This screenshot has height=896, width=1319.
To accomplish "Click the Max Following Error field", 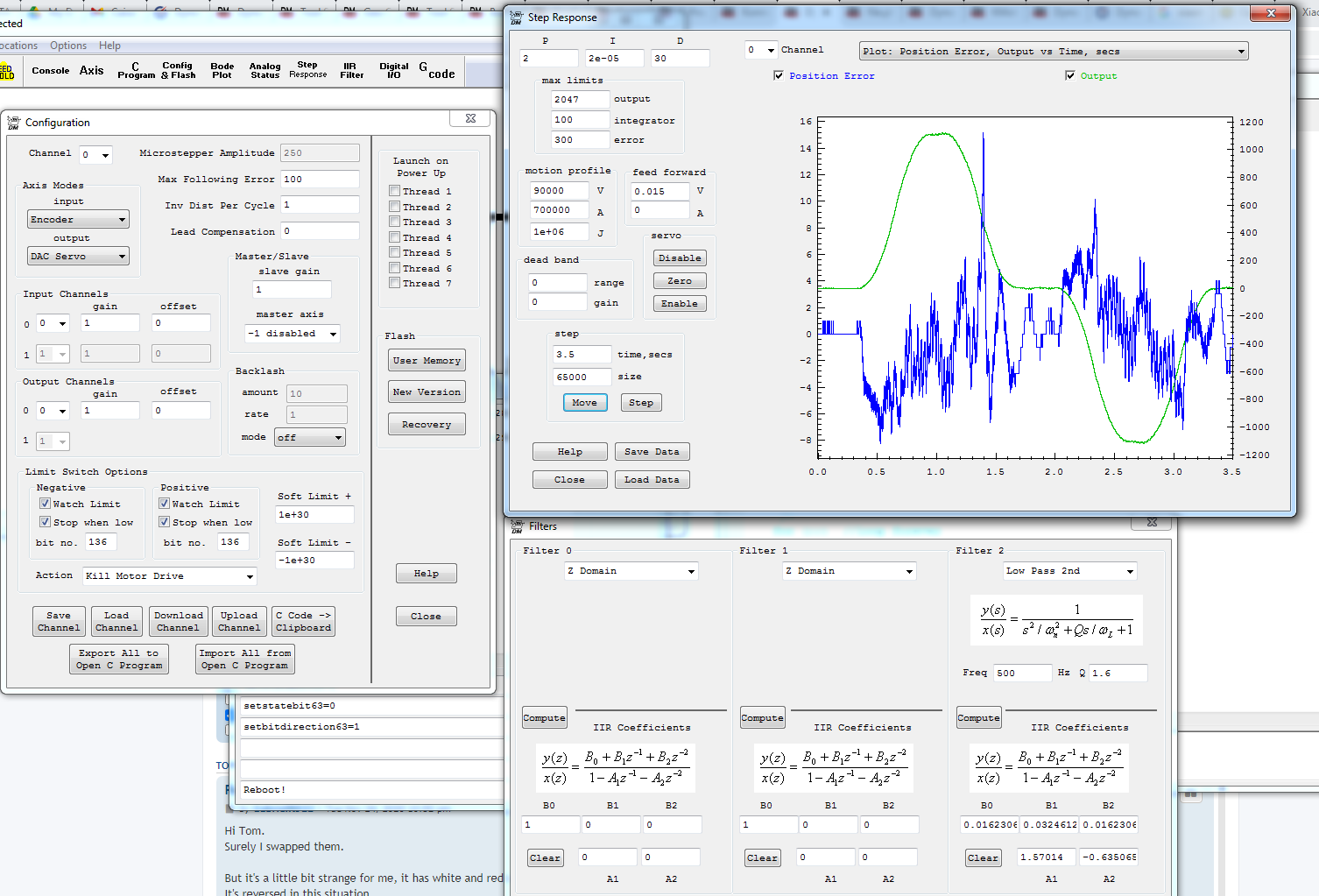I will (320, 179).
